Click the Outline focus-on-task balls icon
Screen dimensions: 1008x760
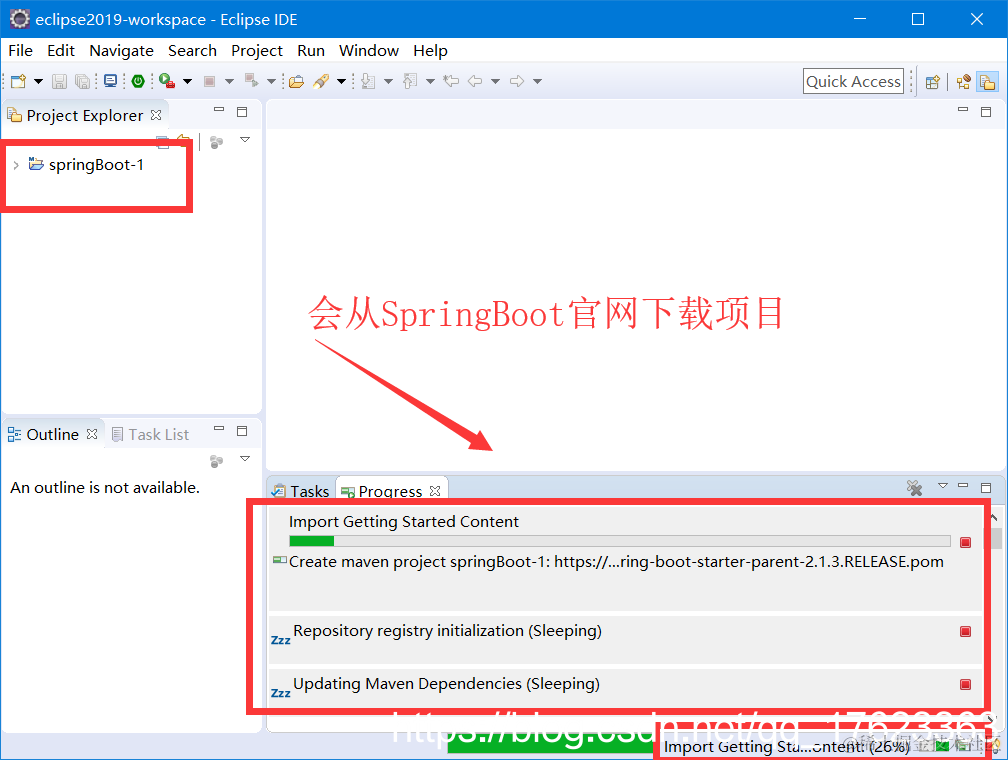click(x=217, y=461)
